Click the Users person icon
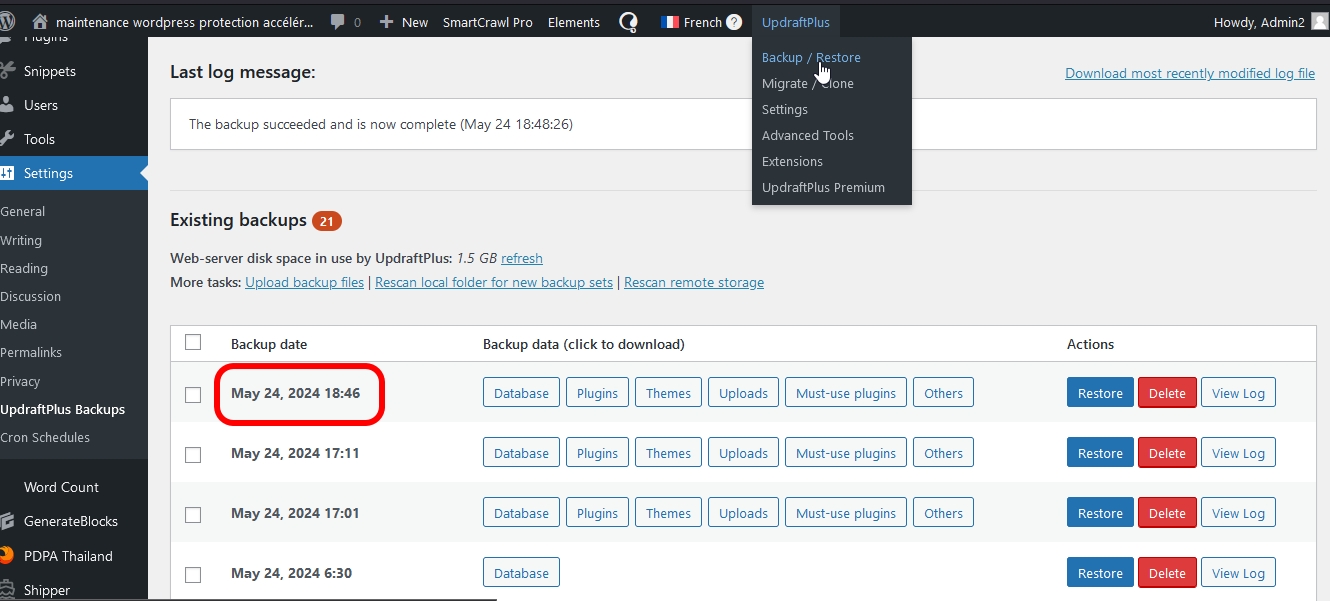The image size is (1330, 601). pos(6,105)
